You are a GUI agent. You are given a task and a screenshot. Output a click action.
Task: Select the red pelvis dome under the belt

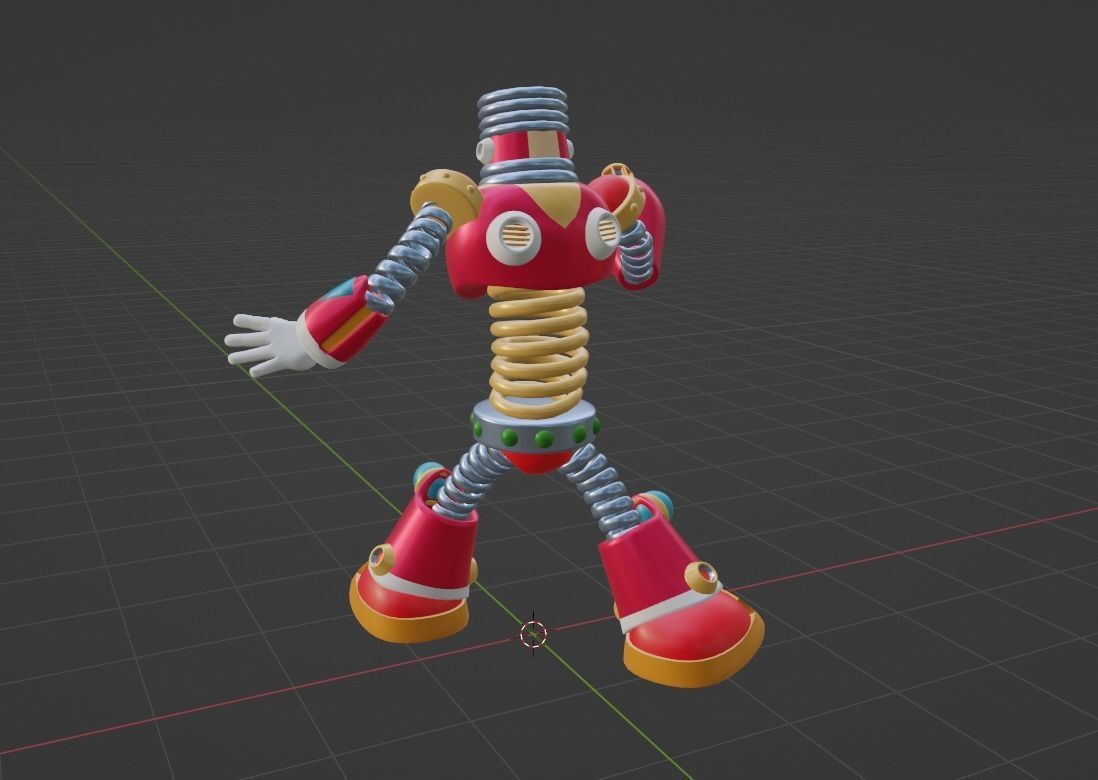click(537, 461)
